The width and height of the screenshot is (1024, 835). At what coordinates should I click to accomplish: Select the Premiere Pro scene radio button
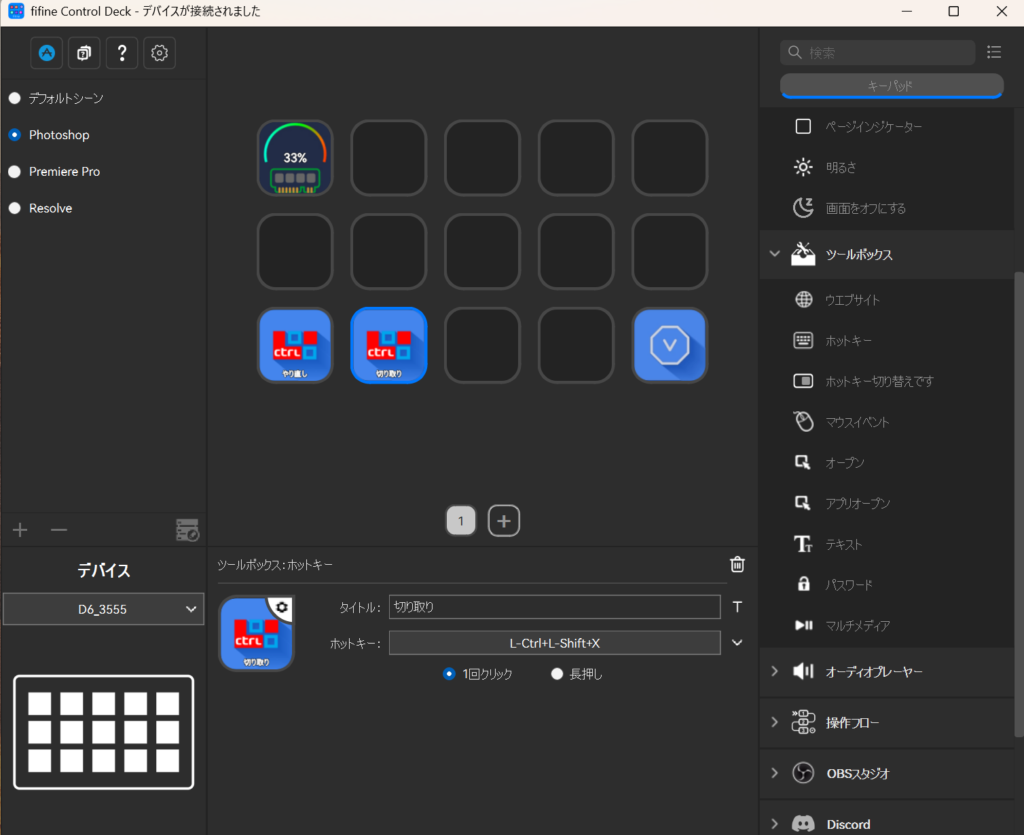(x=14, y=172)
